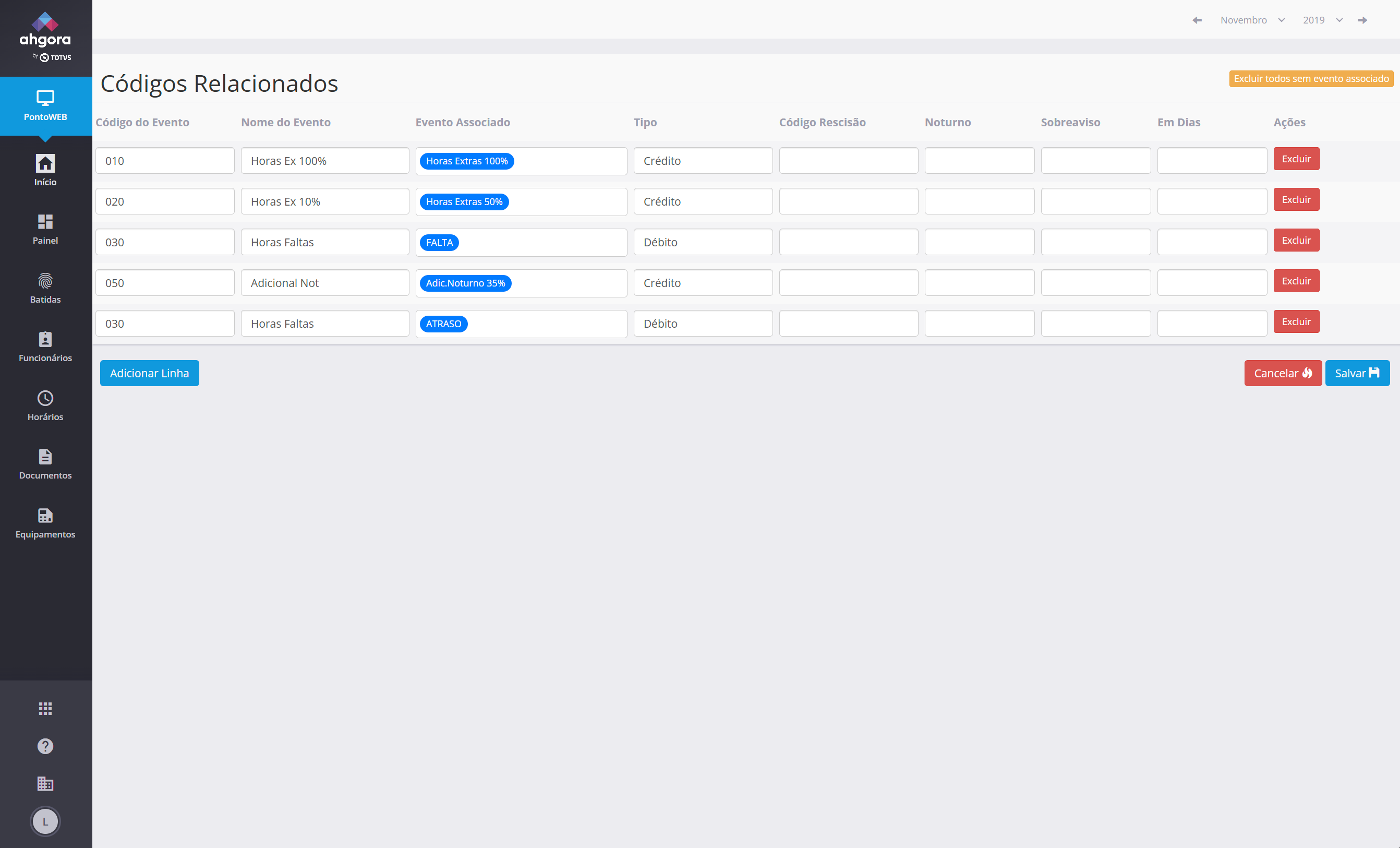Viewport: 1400px width, 848px height.
Task: Click the Código do Evento field 010
Action: [x=164, y=161]
